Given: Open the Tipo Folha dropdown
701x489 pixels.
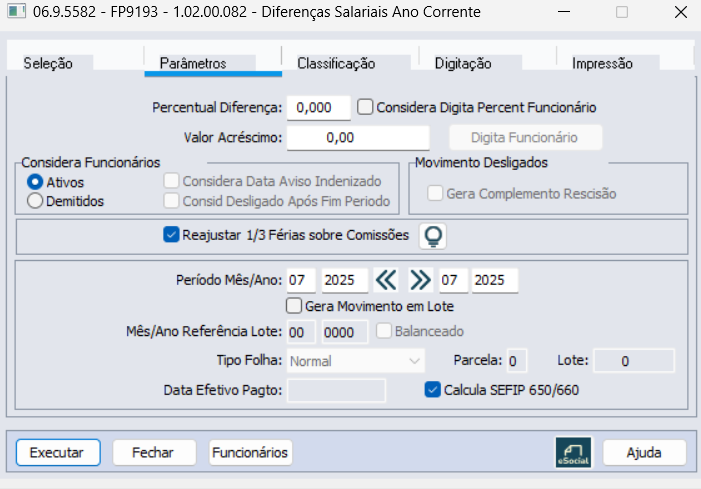Looking at the screenshot, I should 356,361.
